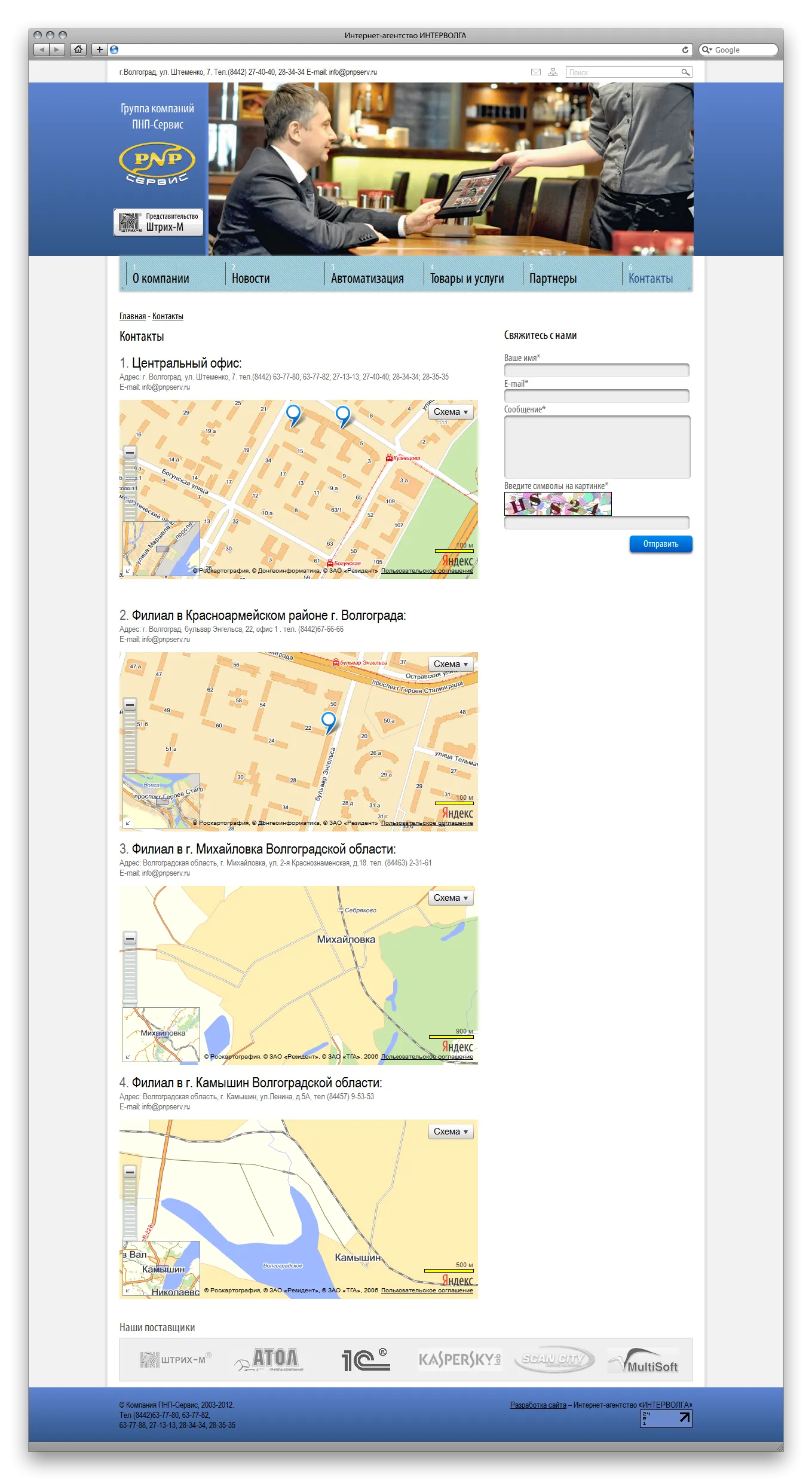Viewport: 812px width, 1480px height.
Task: Zoom out the Центральный офис map
Action: pyautogui.click(x=130, y=452)
